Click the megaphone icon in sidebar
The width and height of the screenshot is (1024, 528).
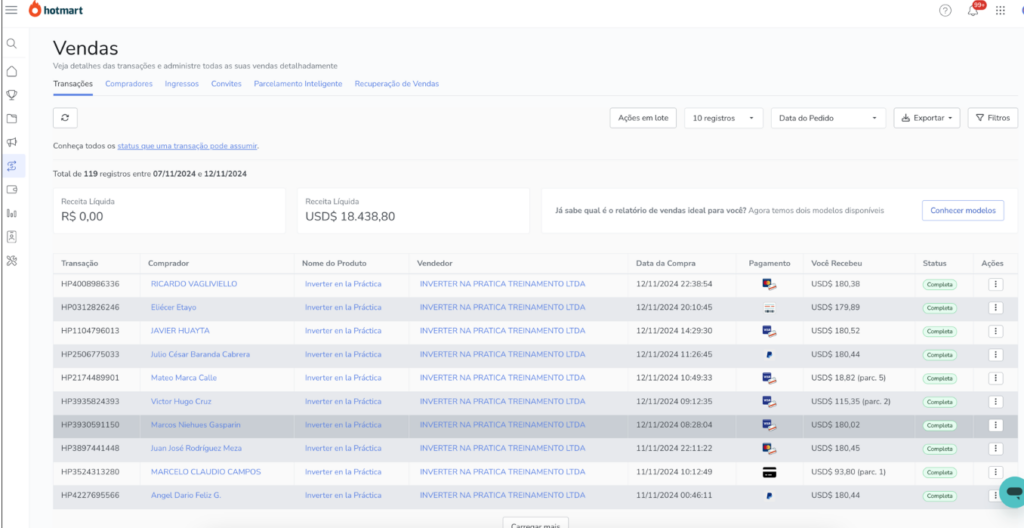(x=12, y=142)
